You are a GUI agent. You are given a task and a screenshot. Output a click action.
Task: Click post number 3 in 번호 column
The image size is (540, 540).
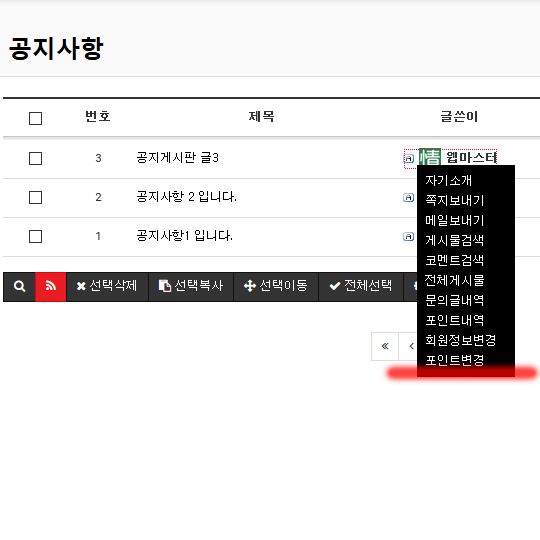tap(98, 158)
